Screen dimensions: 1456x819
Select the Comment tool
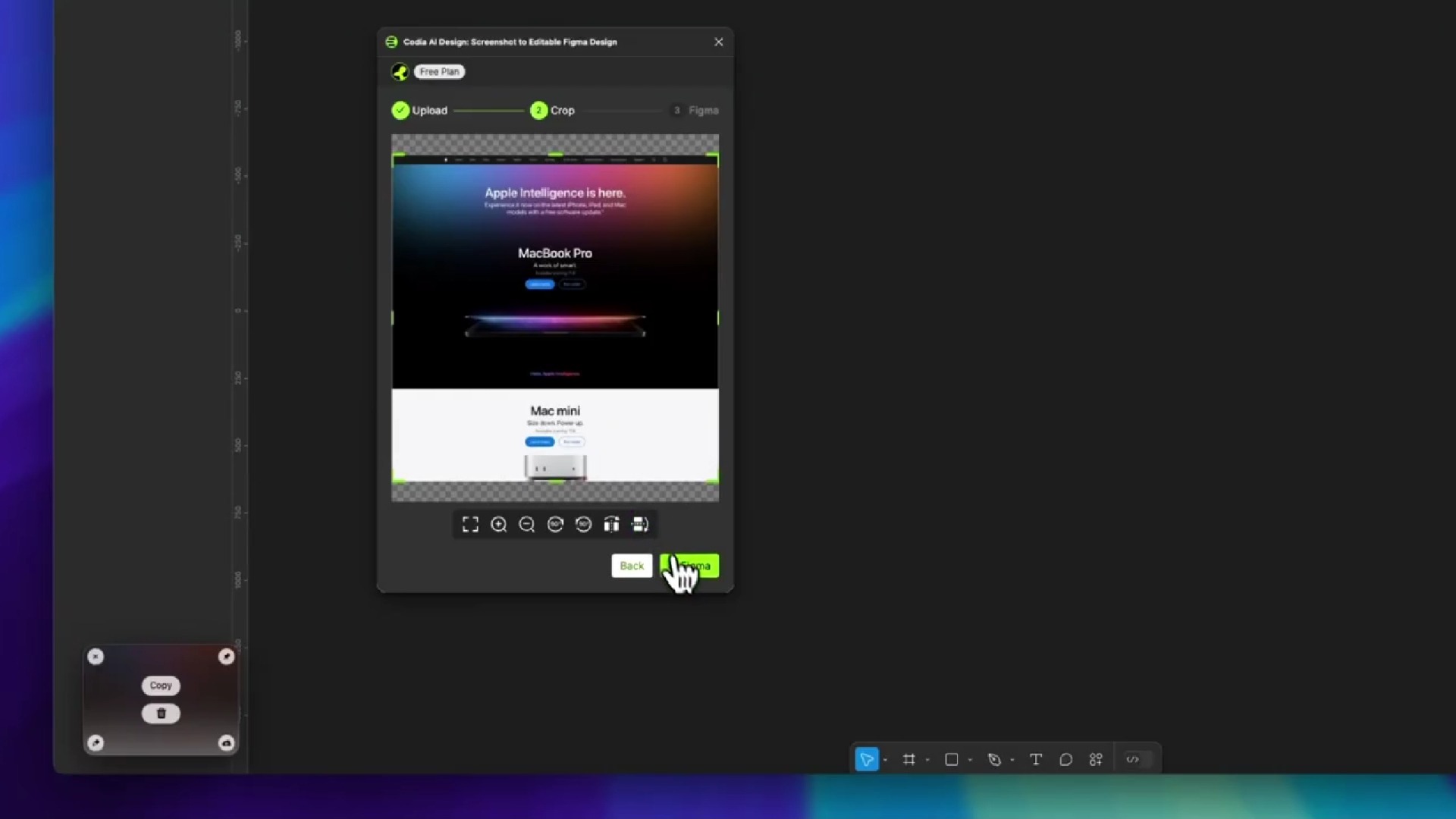[1065, 759]
